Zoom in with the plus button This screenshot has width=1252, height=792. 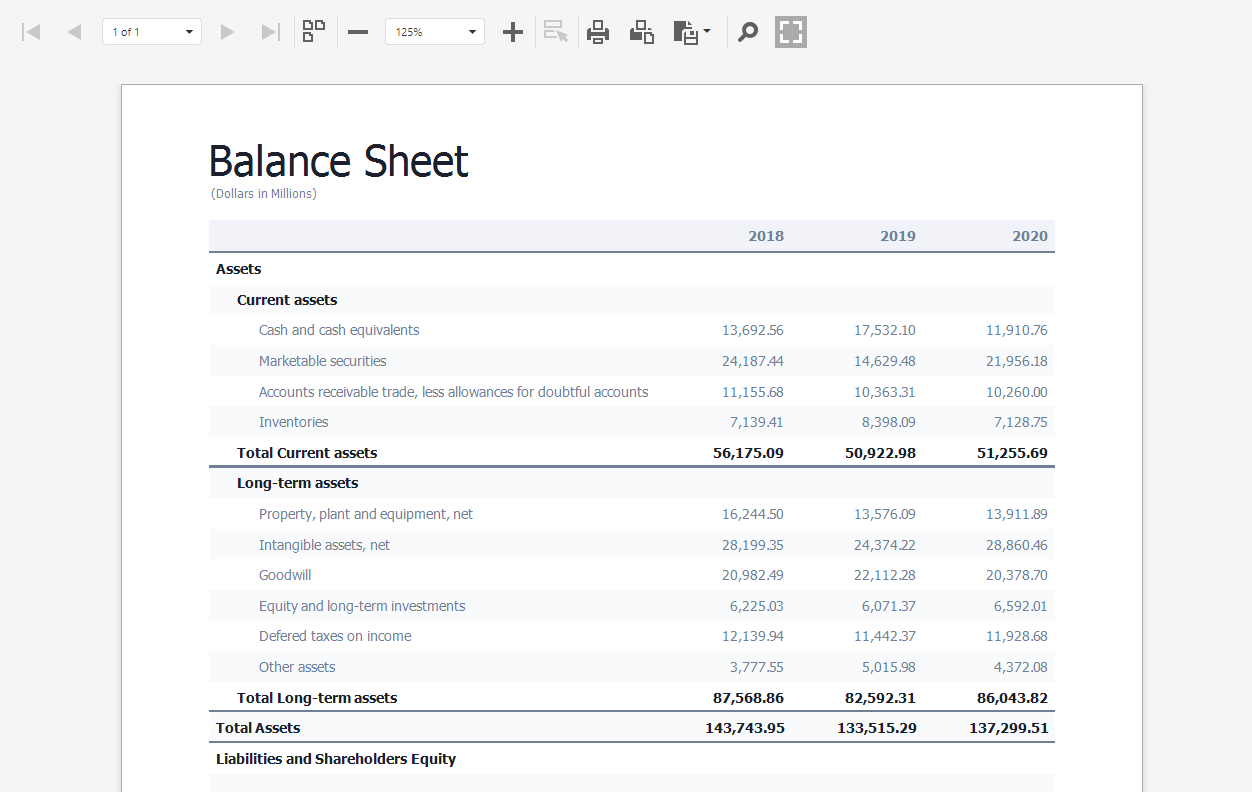tap(513, 32)
